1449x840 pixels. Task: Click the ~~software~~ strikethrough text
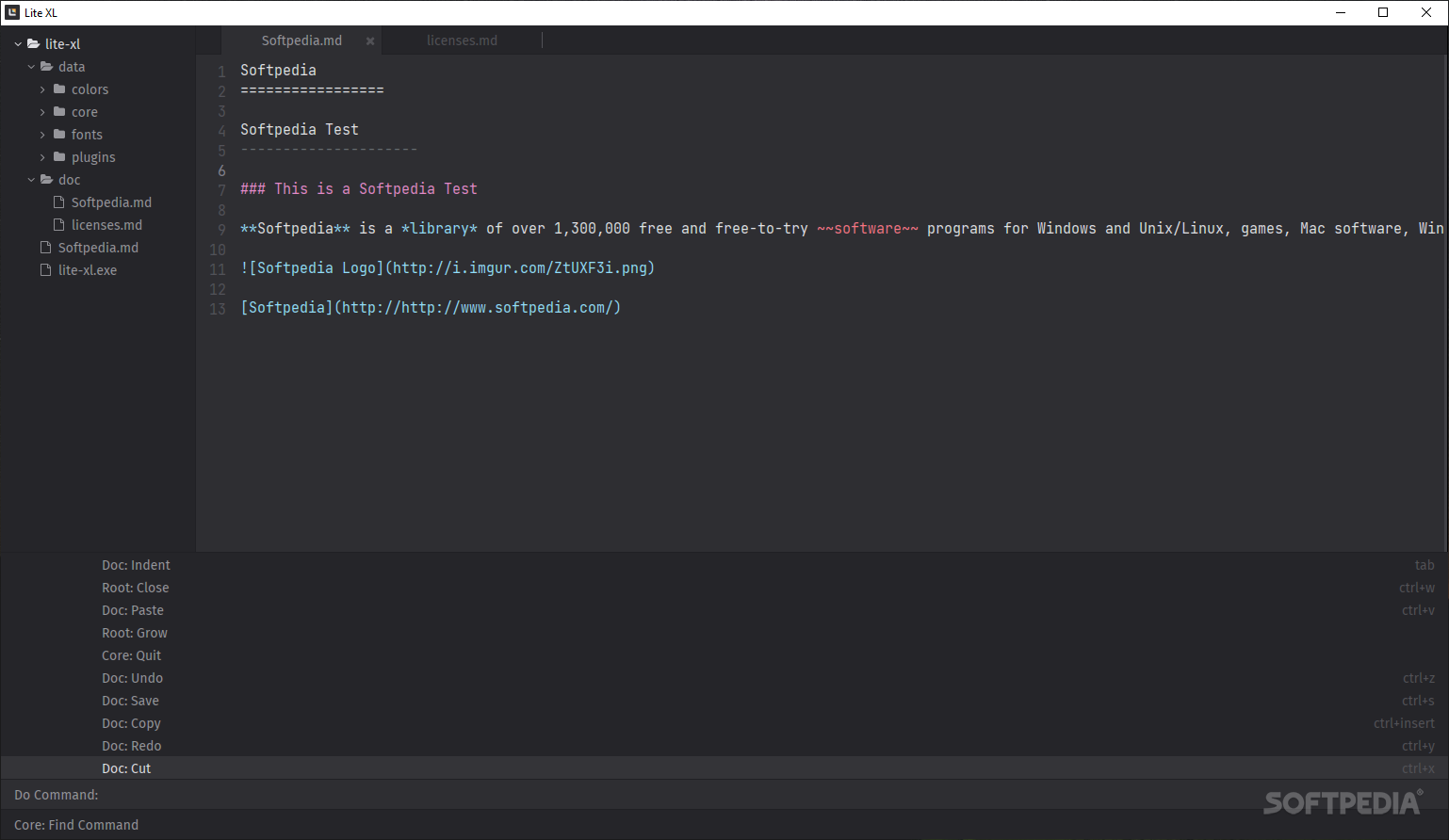[x=868, y=228]
